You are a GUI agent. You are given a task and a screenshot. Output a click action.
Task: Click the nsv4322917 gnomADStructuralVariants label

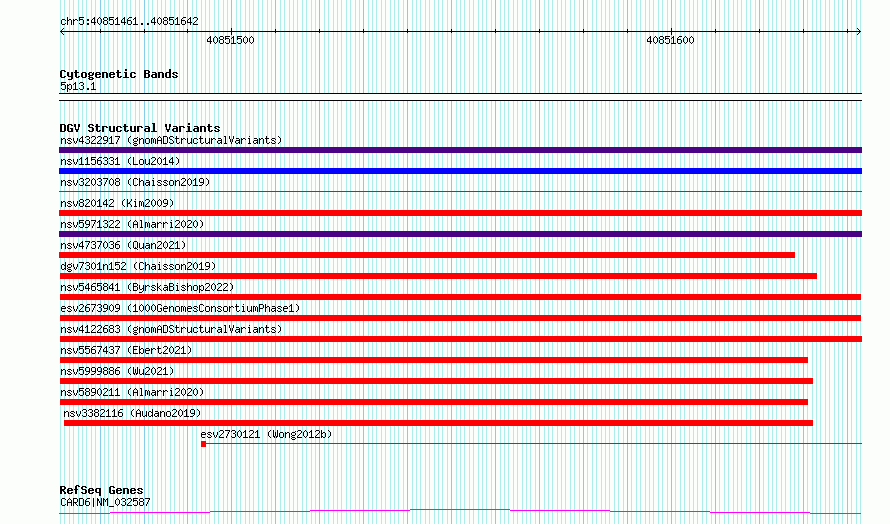tap(171, 140)
